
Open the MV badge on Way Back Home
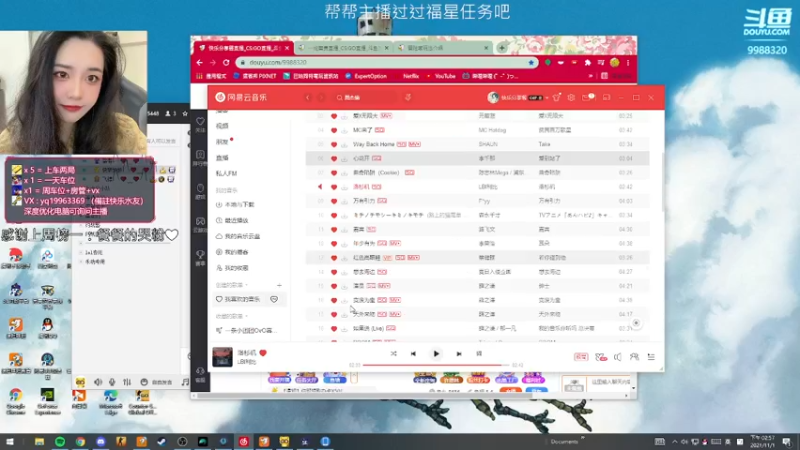[x=414, y=144]
